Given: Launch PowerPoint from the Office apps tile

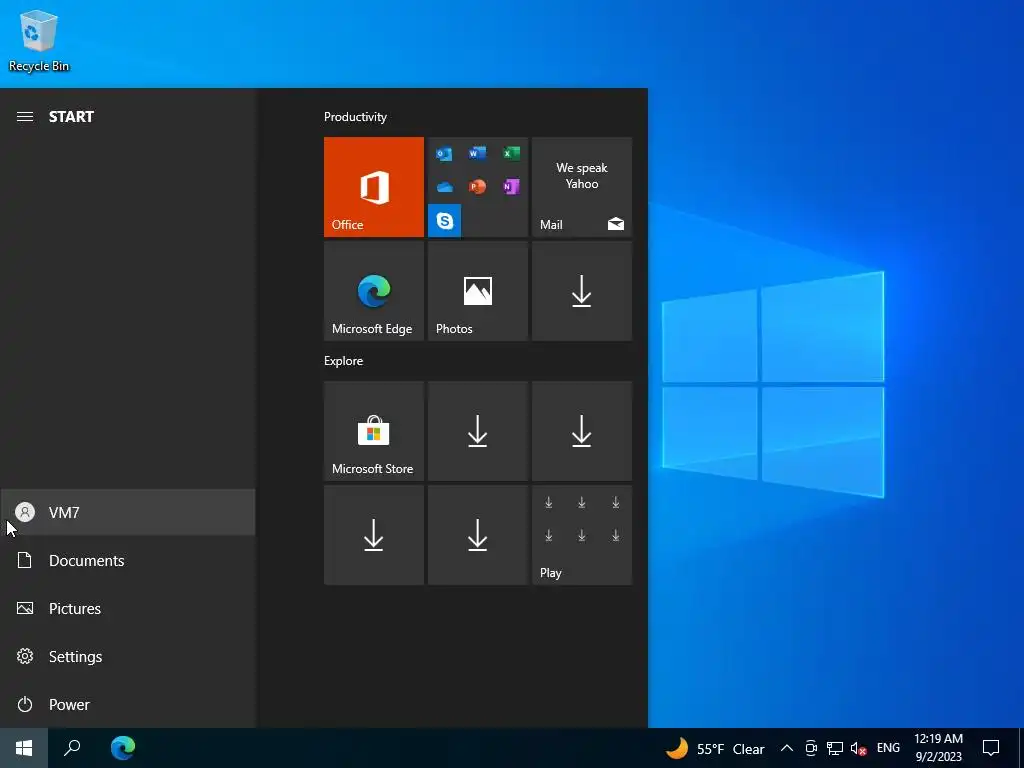Looking at the screenshot, I should coord(477,187).
